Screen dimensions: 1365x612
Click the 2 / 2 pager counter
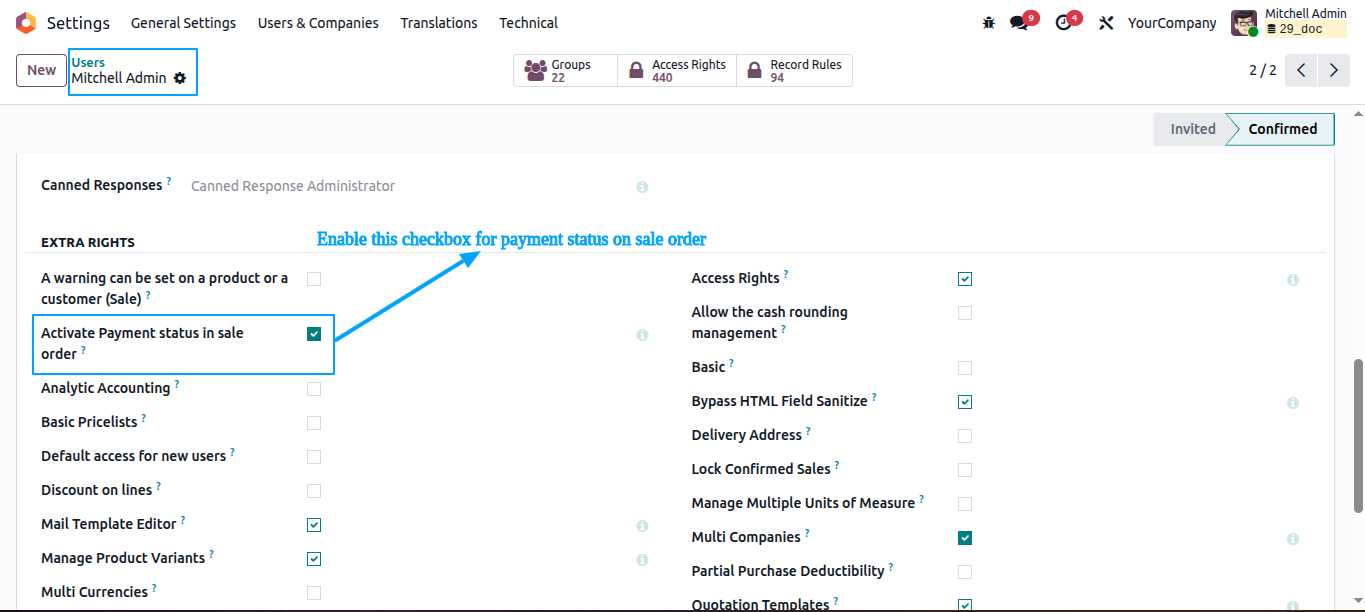click(1262, 70)
